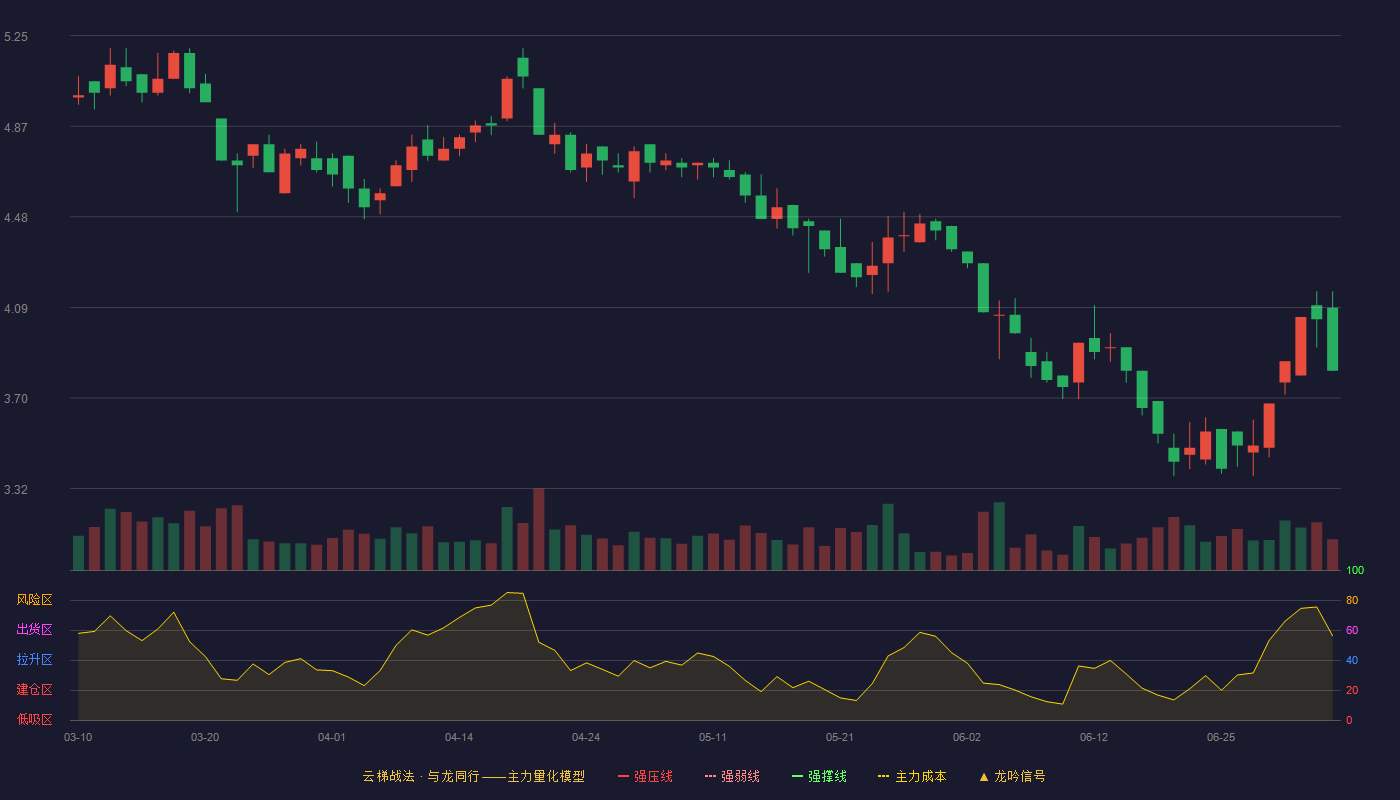Click the yellow triangle 龙吟信号 icon
1400x800 pixels.
coord(983,776)
